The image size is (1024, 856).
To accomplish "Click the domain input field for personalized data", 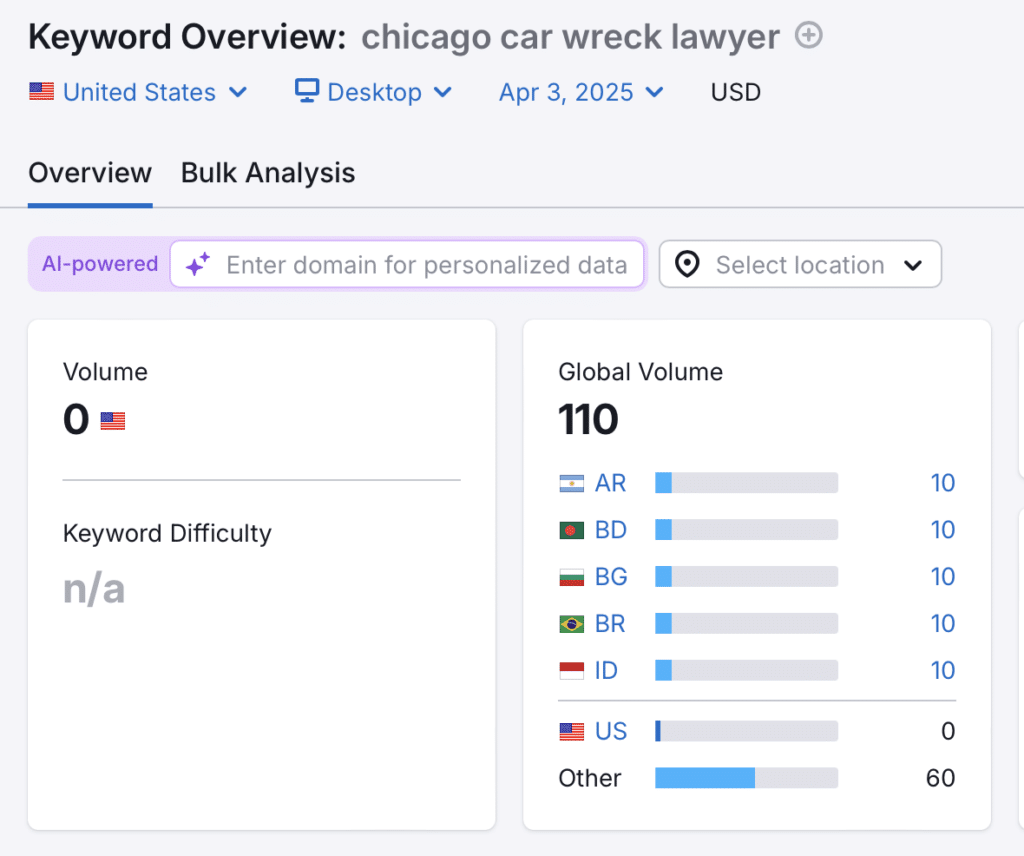I will point(420,264).
